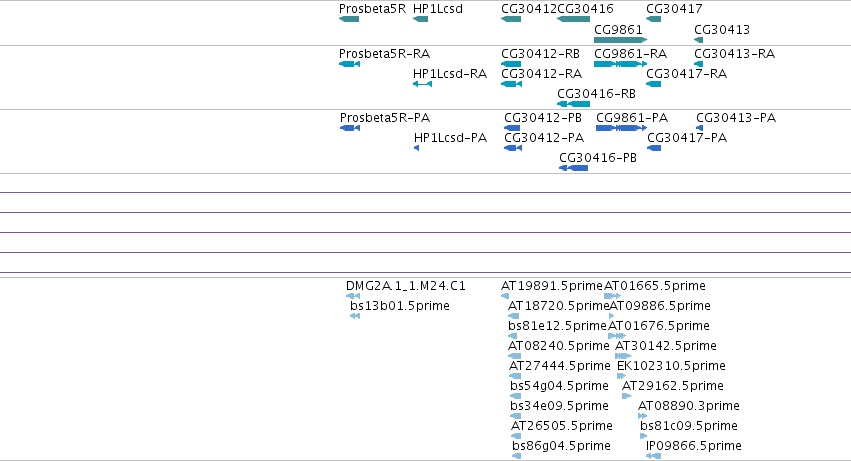The width and height of the screenshot is (851, 461).
Task: Click protein CG30413-PA label
Action: [x=736, y=118]
